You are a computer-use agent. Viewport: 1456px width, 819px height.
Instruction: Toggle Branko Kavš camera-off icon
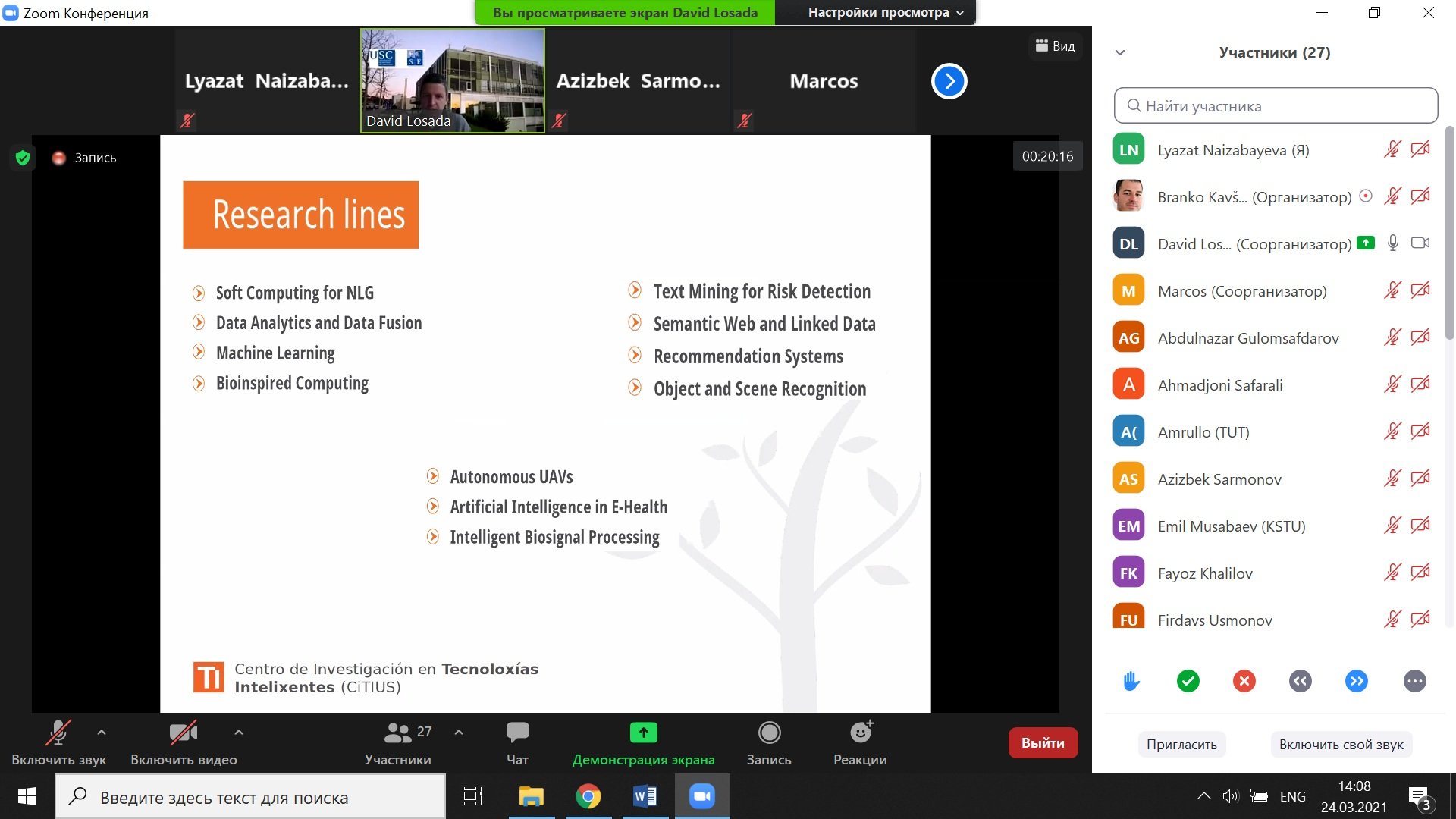[x=1420, y=196]
